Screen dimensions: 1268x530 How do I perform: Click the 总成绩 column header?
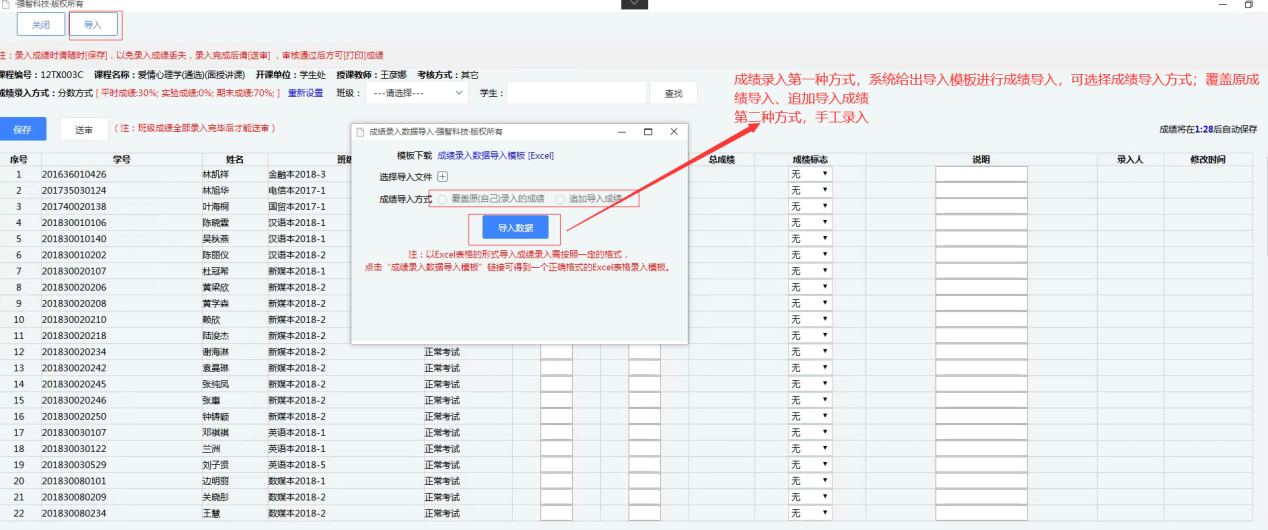tap(722, 159)
